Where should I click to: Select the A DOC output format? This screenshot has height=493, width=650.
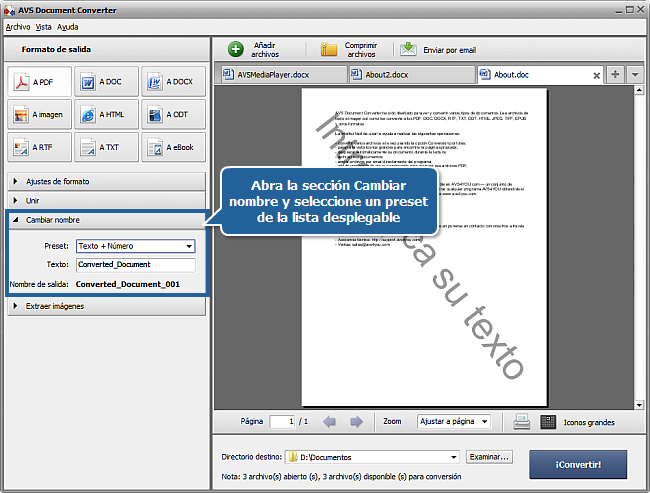pos(107,82)
